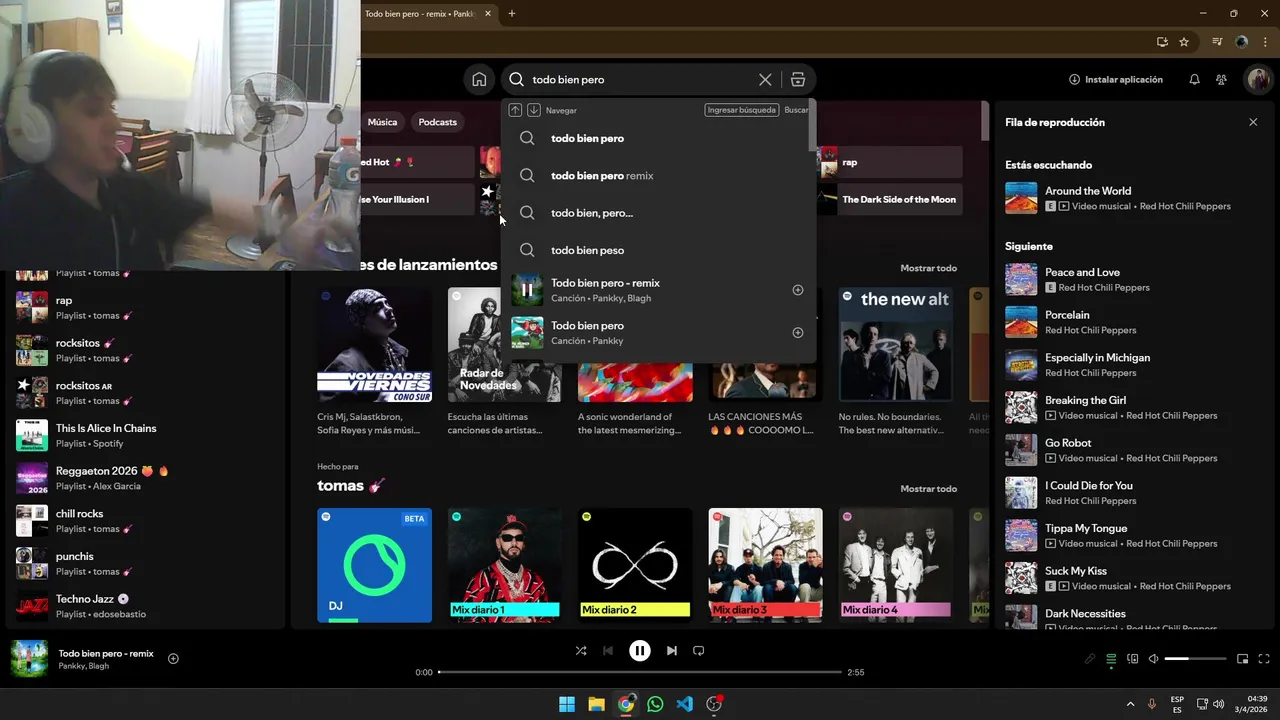Close the Fila de reproducción panel
Image resolution: width=1280 pixels, height=720 pixels.
point(1253,122)
